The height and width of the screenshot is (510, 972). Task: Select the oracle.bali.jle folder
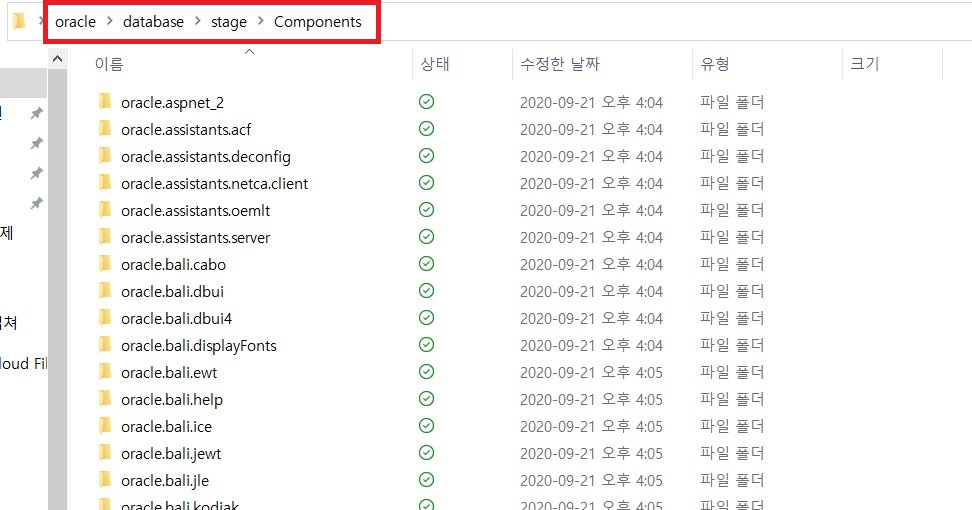pos(165,481)
